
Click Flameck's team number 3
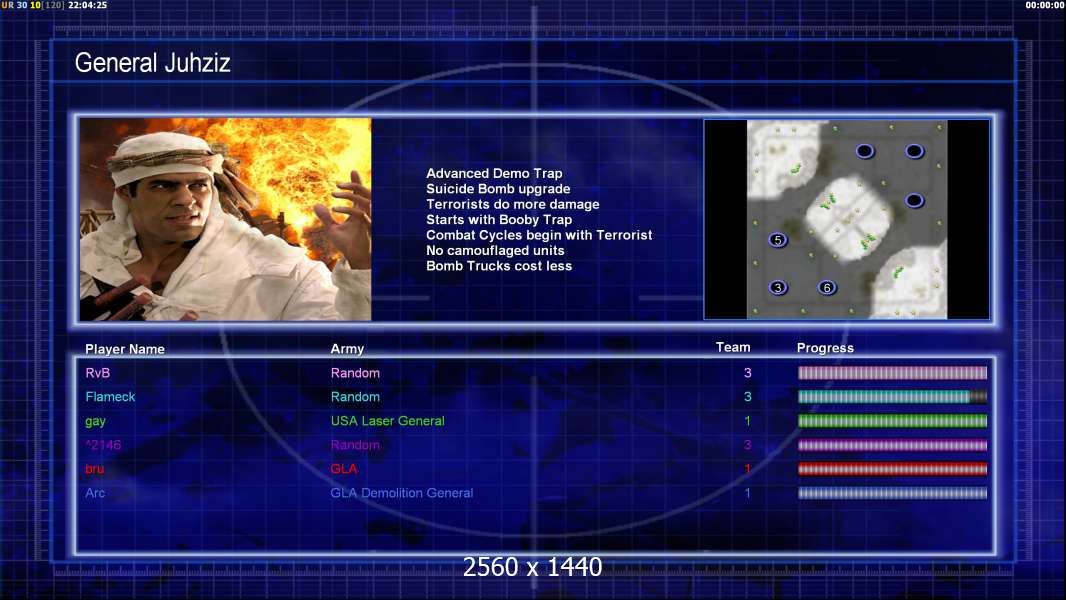tap(748, 397)
